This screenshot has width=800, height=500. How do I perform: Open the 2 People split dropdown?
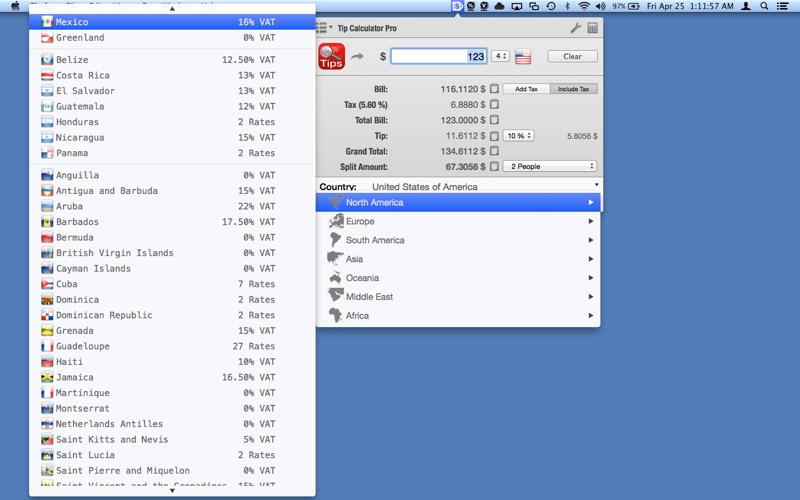550,166
